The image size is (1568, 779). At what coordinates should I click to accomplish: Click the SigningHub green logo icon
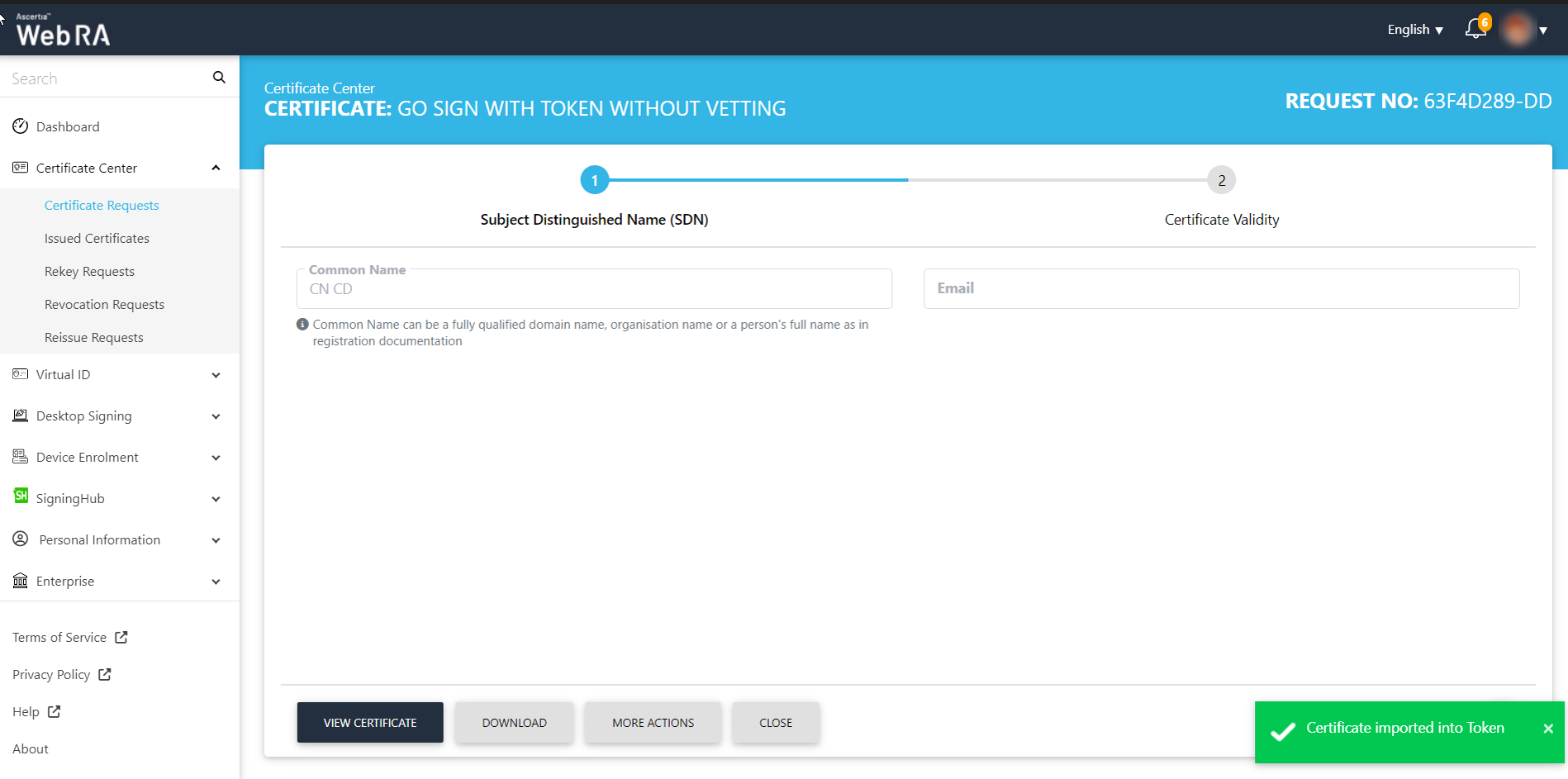21,496
